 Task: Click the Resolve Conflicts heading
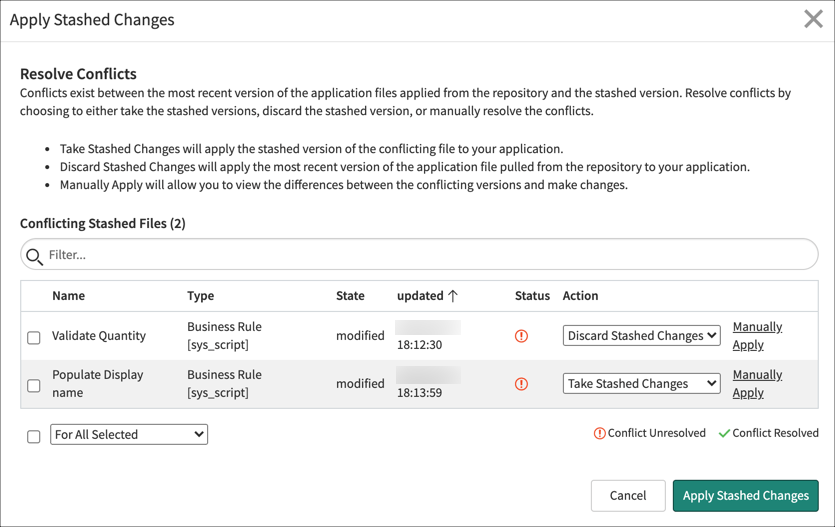point(78,74)
